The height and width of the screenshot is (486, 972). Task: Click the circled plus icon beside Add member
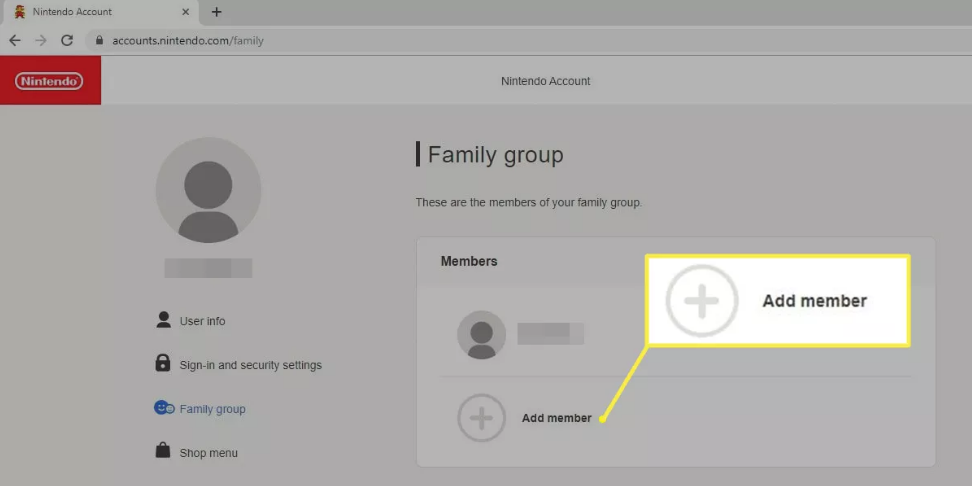(x=481, y=418)
